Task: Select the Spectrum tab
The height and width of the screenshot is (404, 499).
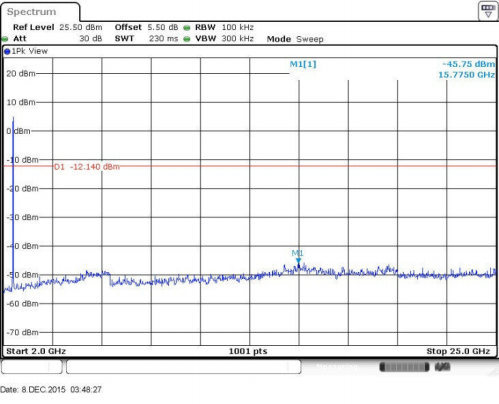Action: click(40, 12)
